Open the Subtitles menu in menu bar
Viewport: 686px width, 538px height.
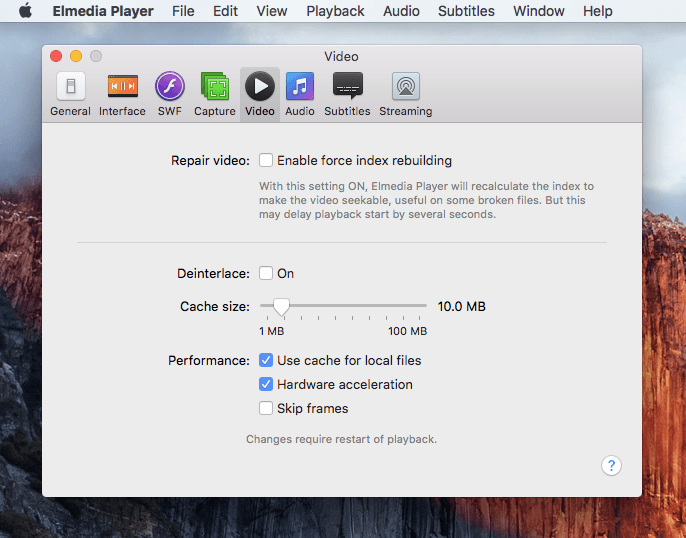(x=466, y=11)
